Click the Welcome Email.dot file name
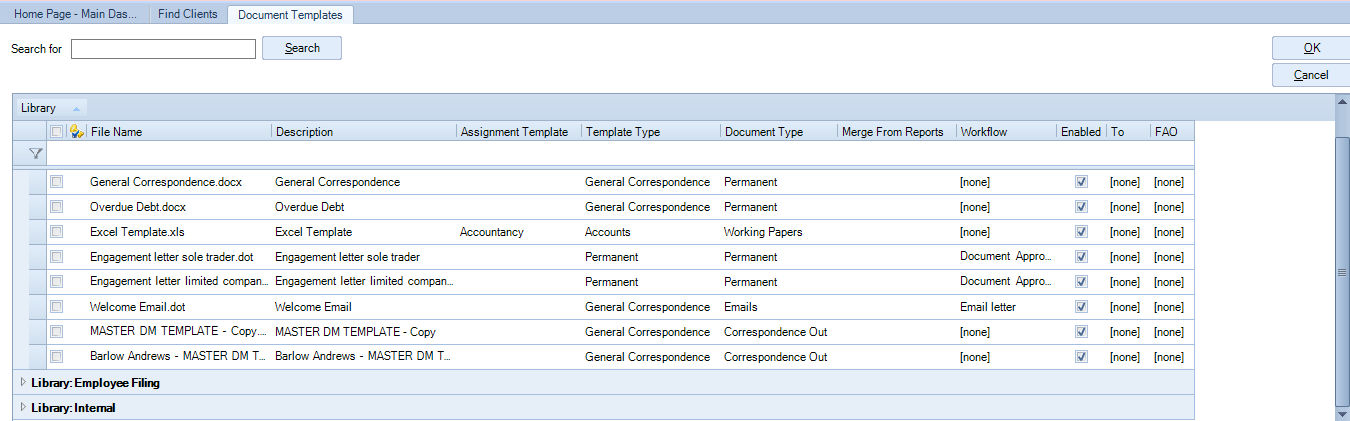The height and width of the screenshot is (421, 1350). pos(137,307)
